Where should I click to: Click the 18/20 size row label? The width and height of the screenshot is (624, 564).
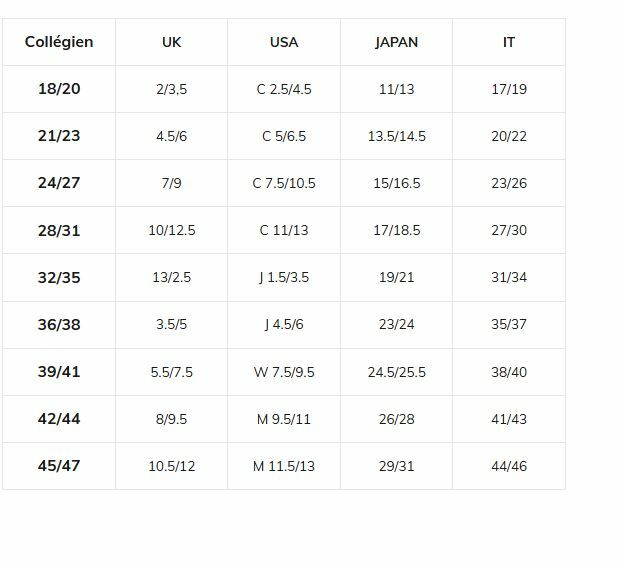click(59, 89)
